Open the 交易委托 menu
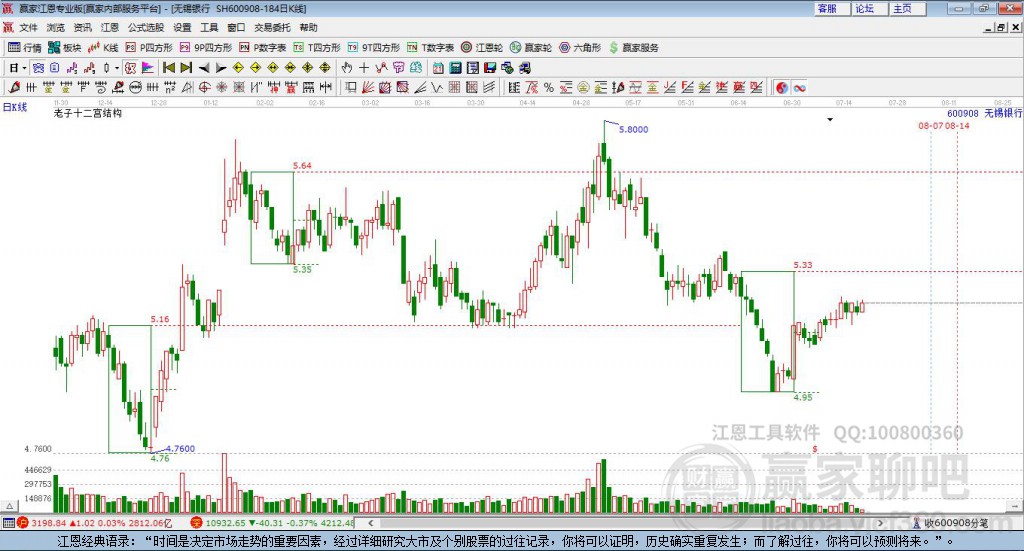Screen dimensions: 1024x551 (x=272, y=27)
